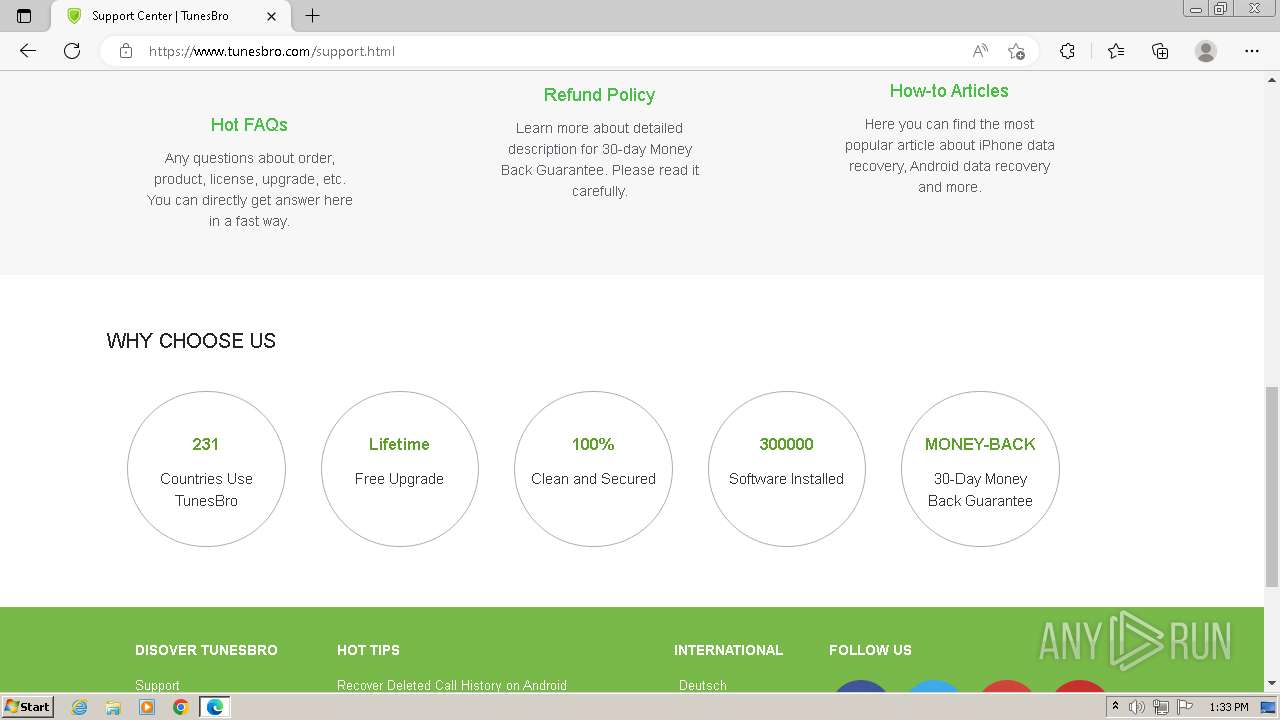Open File Explorer from taskbar
Image resolution: width=1280 pixels, height=720 pixels.
point(113,707)
